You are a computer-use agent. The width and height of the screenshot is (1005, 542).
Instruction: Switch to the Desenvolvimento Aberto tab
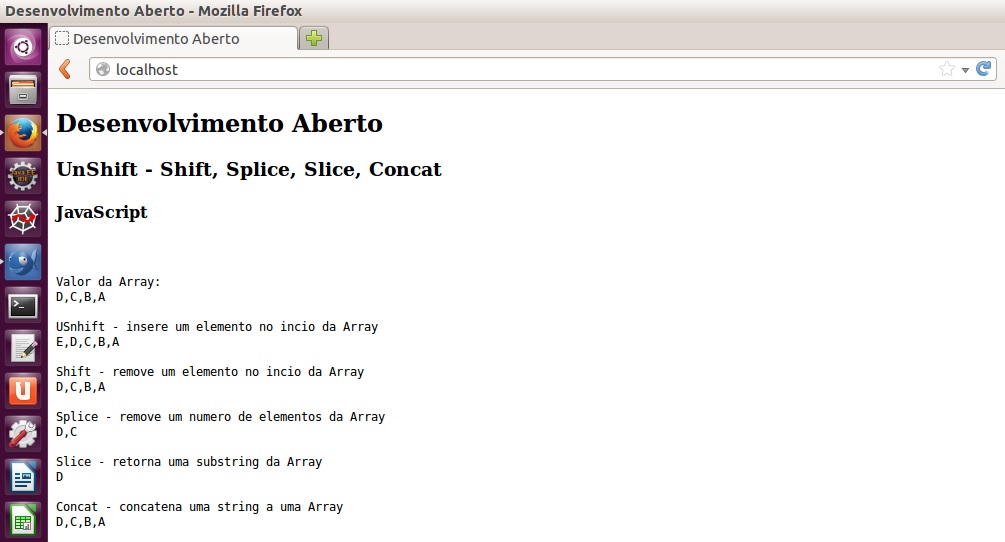click(x=170, y=39)
